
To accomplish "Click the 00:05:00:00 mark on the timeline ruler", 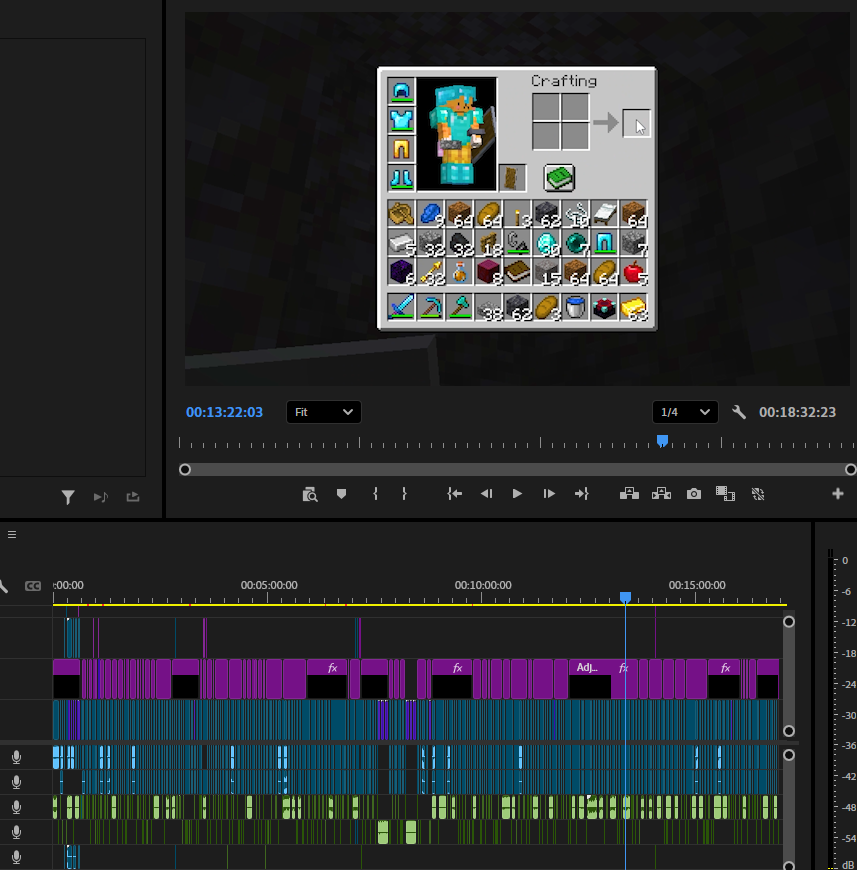I will [x=269, y=585].
